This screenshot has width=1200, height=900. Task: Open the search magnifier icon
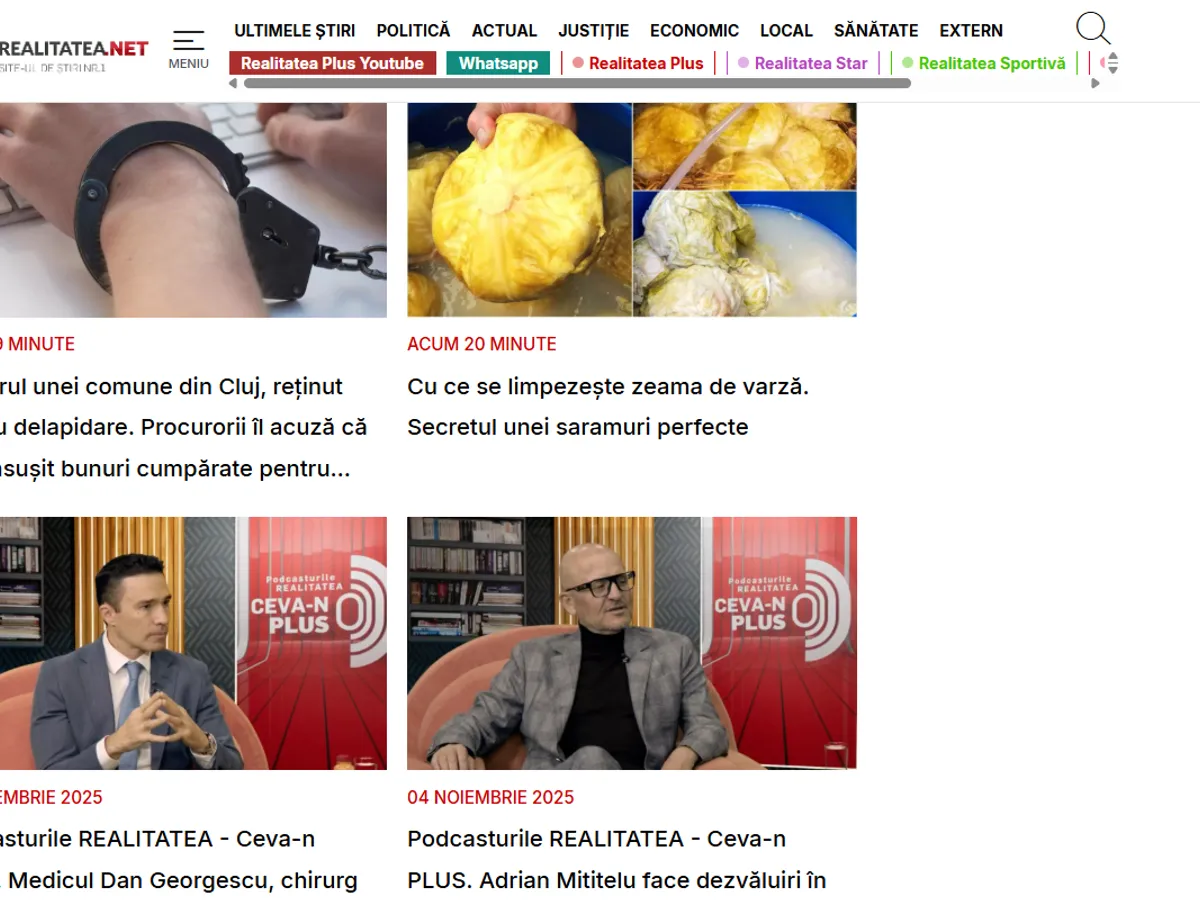click(x=1093, y=29)
